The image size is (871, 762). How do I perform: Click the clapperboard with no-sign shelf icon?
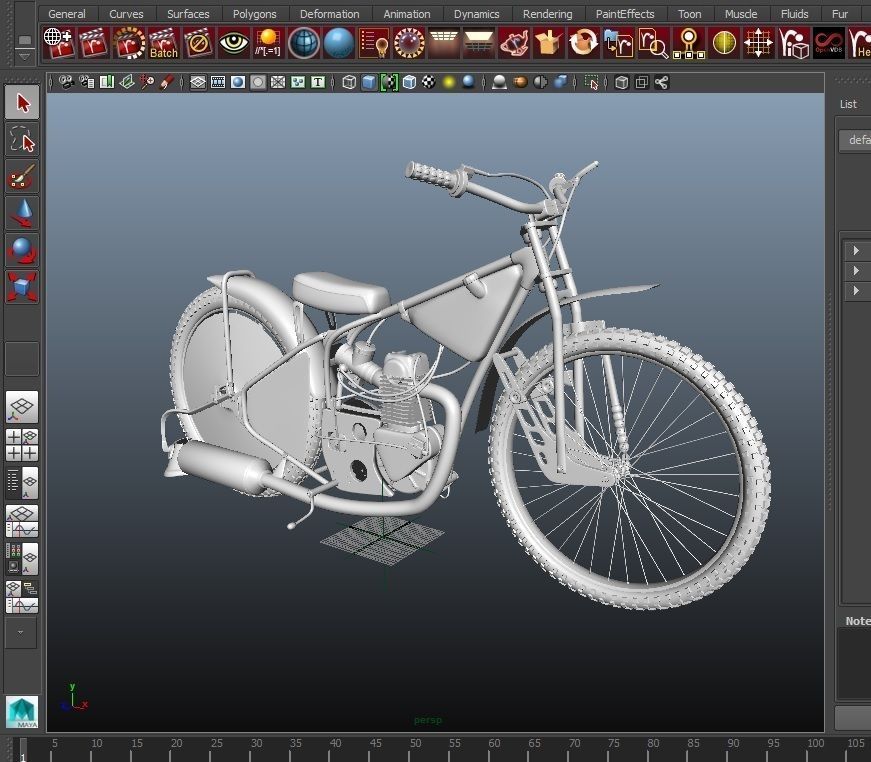tap(198, 43)
